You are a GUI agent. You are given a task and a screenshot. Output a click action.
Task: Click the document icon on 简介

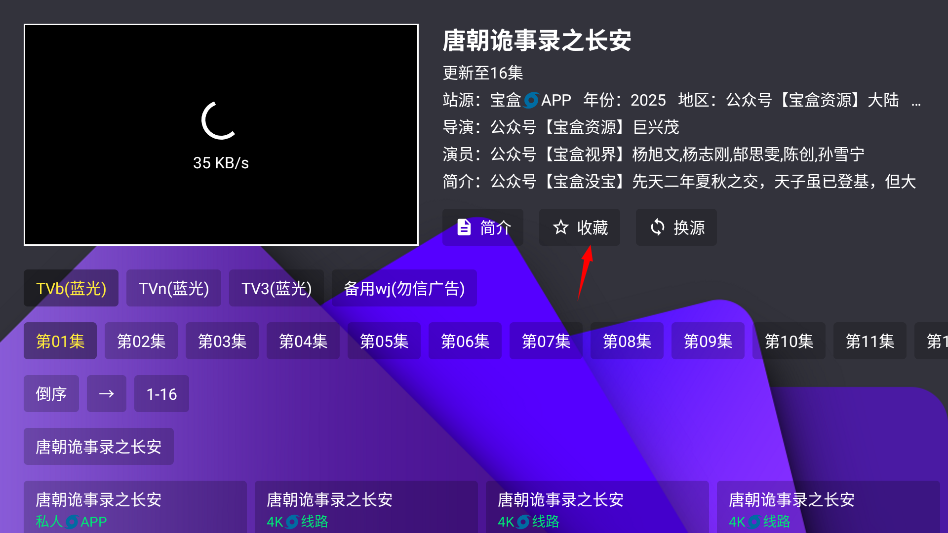[x=464, y=227]
